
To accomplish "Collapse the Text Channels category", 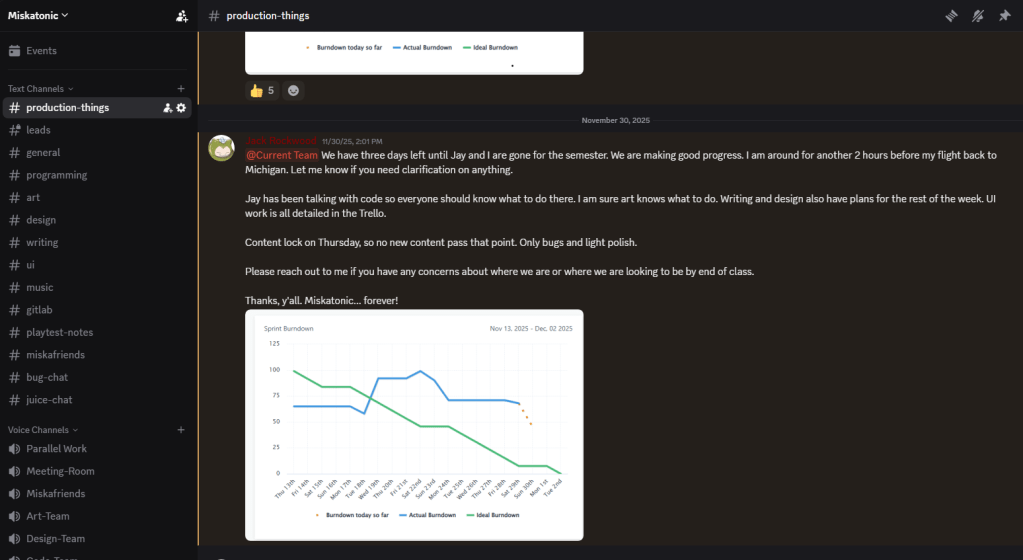I will tap(40, 89).
